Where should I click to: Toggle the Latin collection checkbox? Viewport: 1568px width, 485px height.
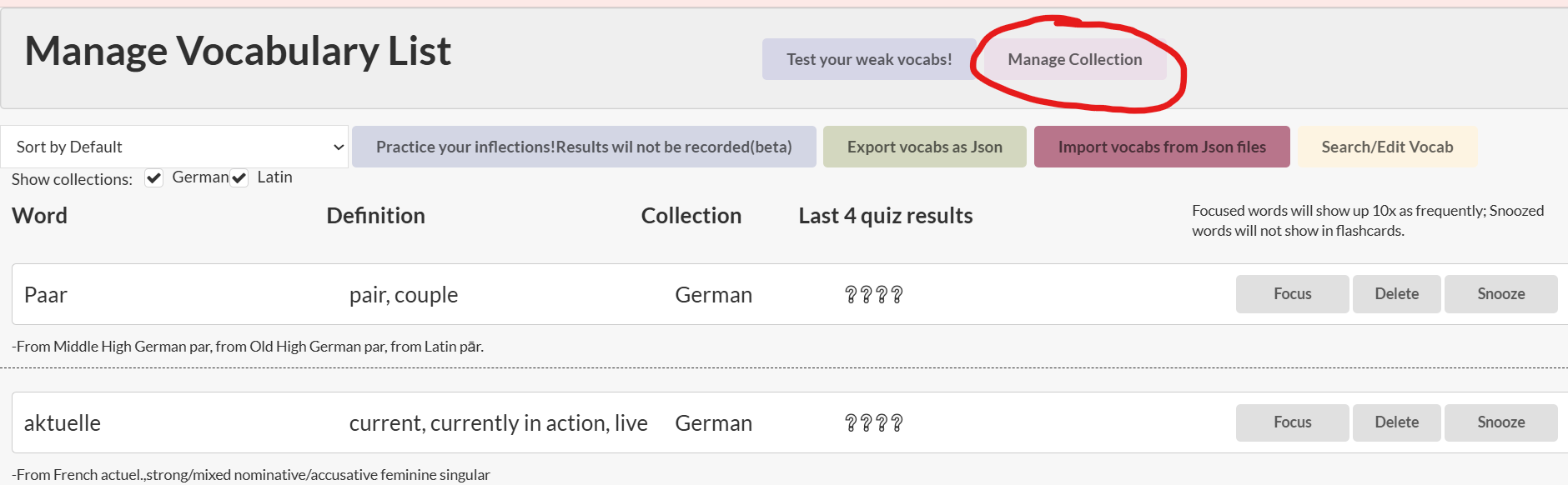[x=239, y=178]
